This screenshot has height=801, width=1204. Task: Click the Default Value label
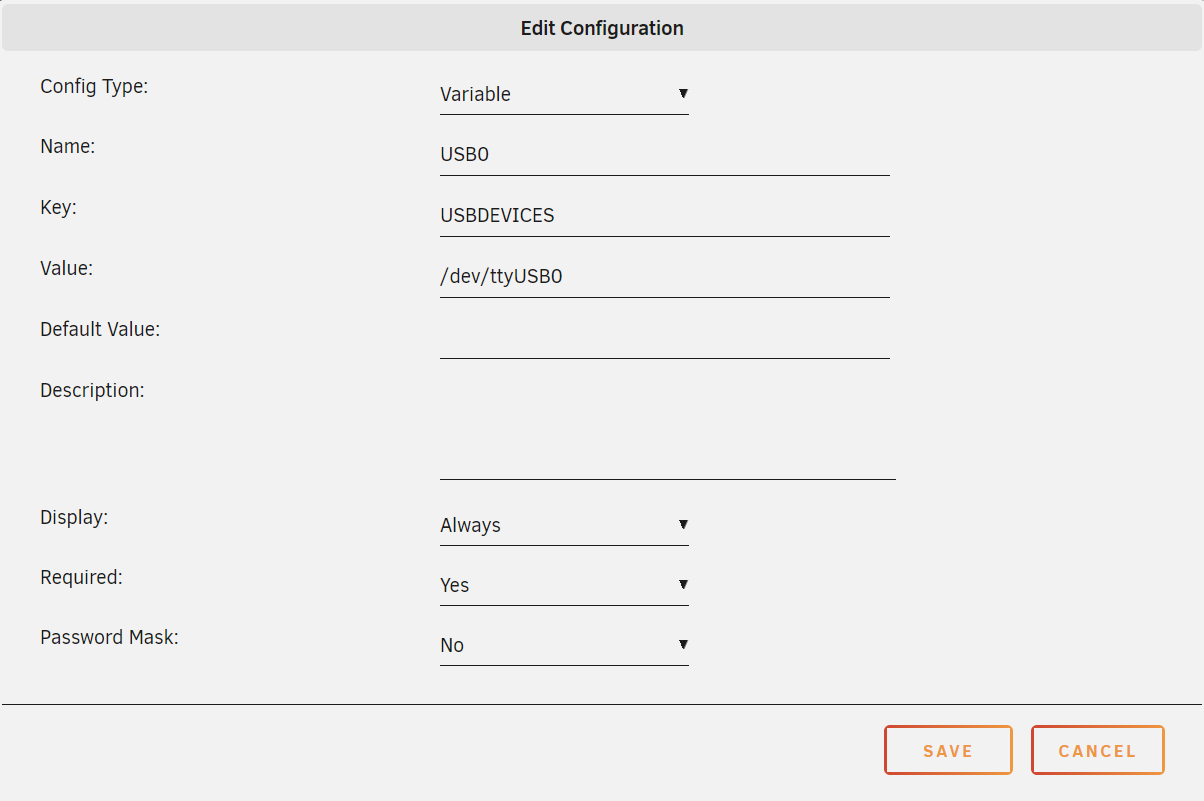[100, 329]
